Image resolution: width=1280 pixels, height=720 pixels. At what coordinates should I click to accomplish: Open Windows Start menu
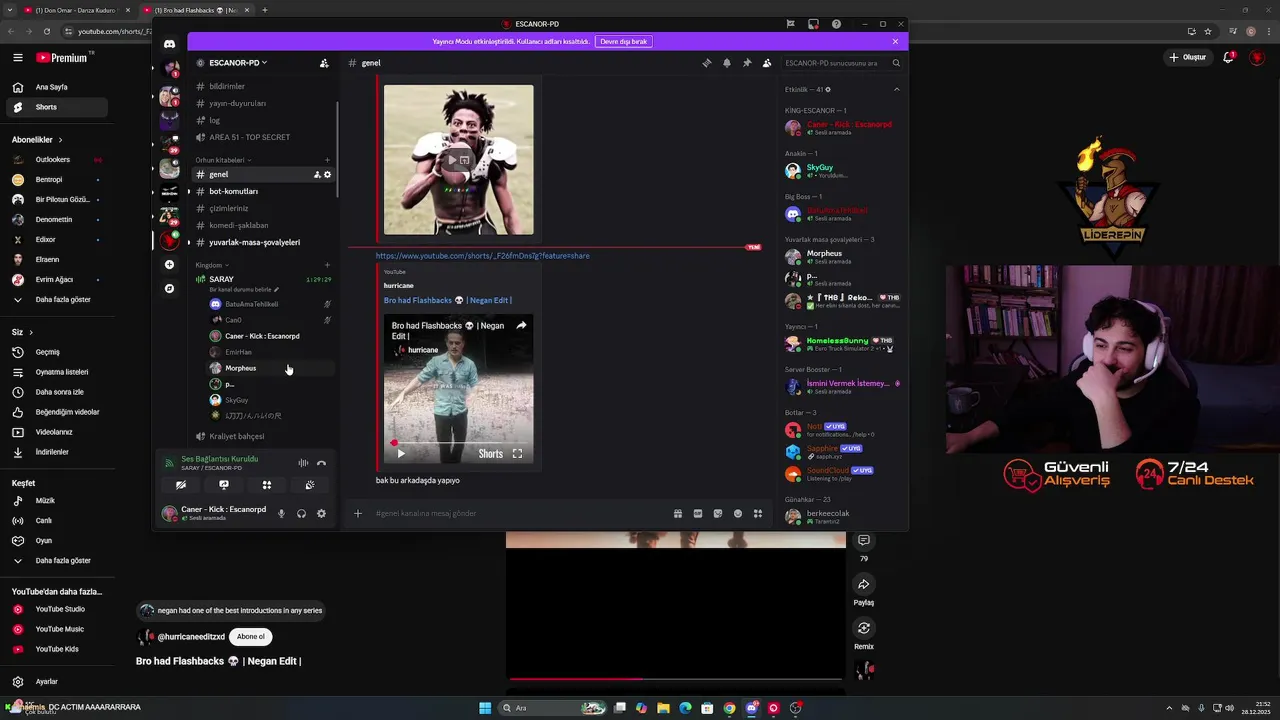click(485, 708)
